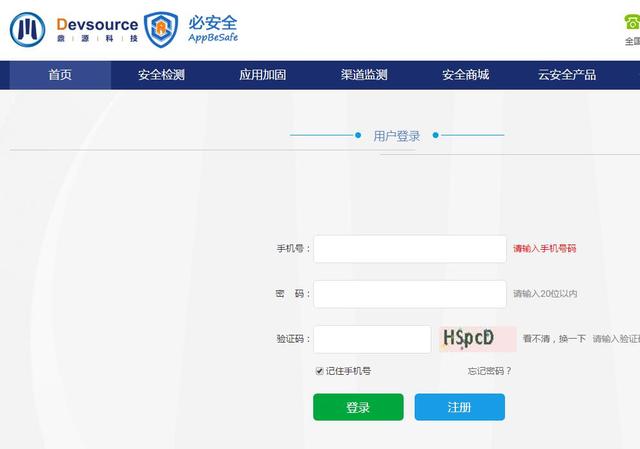Viewport: 640px width, 449px height.
Task: Go to the 安全检测 menu item
Action: [x=161, y=75]
